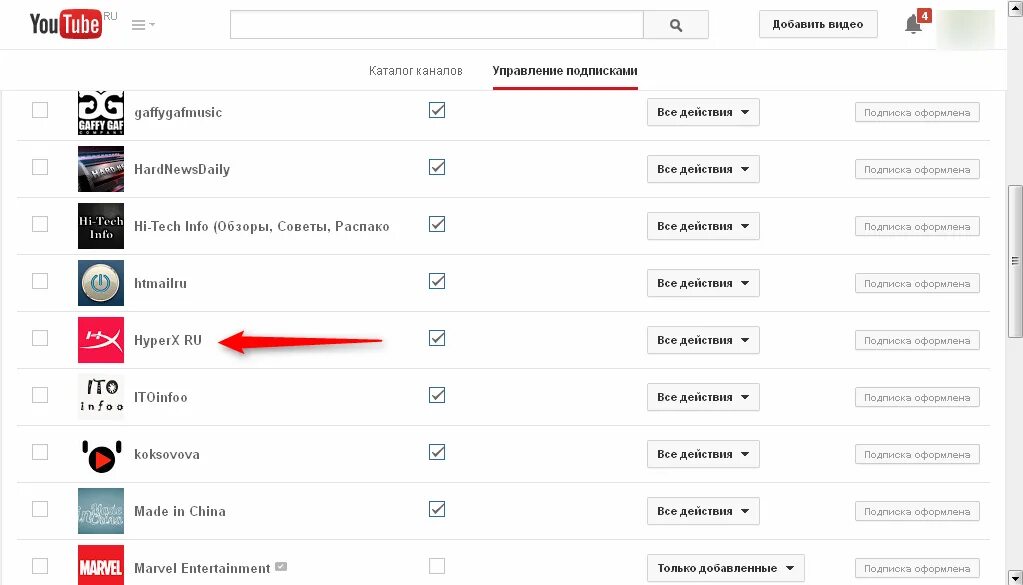Click the scrollbar up arrow
Viewport: 1023px width, 585px height.
tap(1015, 7)
